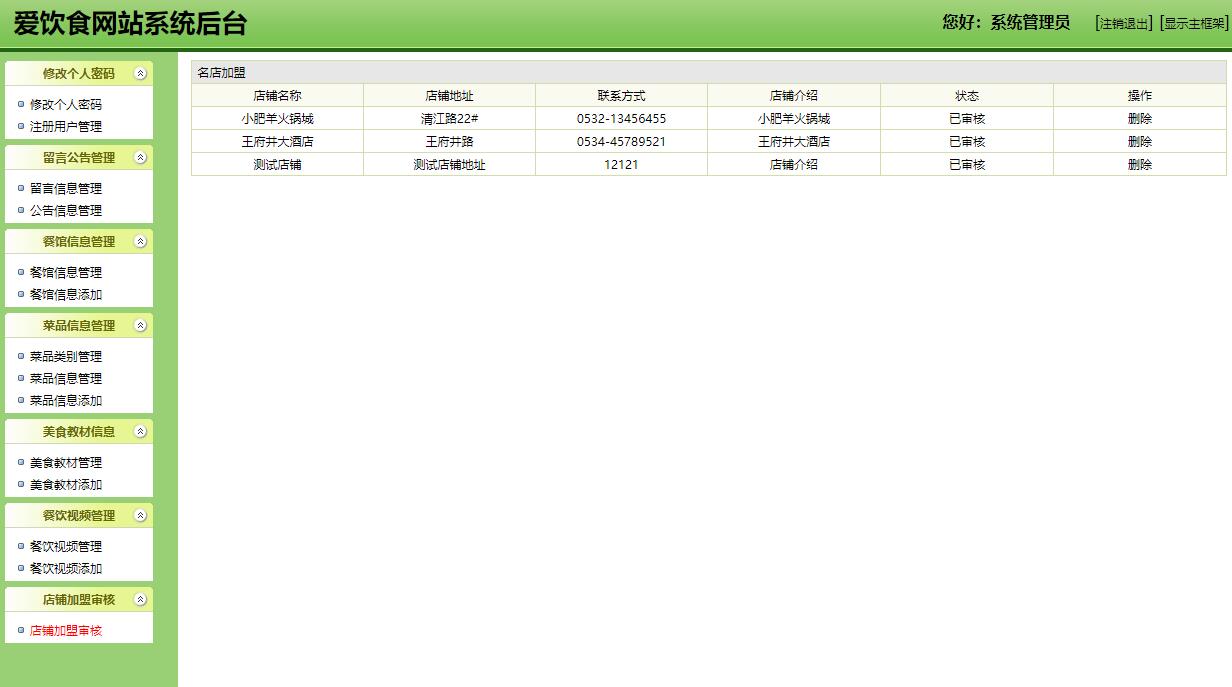Click bullet icon beside 公告信息管理
The height and width of the screenshot is (687, 1232).
(x=21, y=210)
